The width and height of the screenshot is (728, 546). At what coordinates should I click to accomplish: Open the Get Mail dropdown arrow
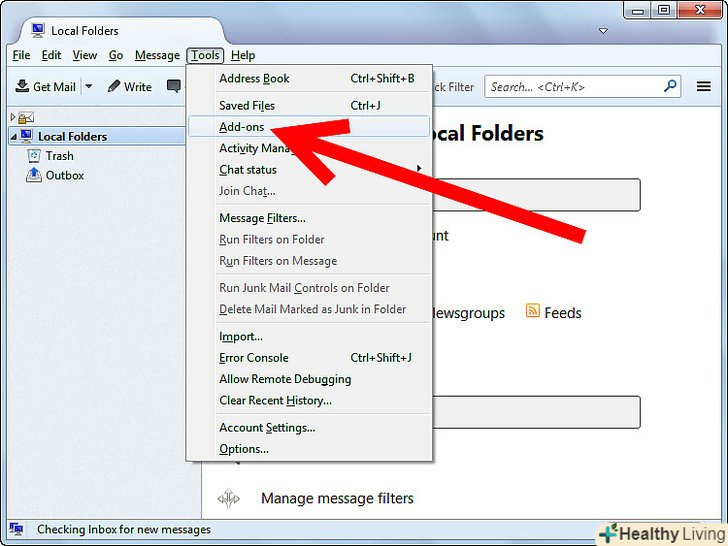88,87
